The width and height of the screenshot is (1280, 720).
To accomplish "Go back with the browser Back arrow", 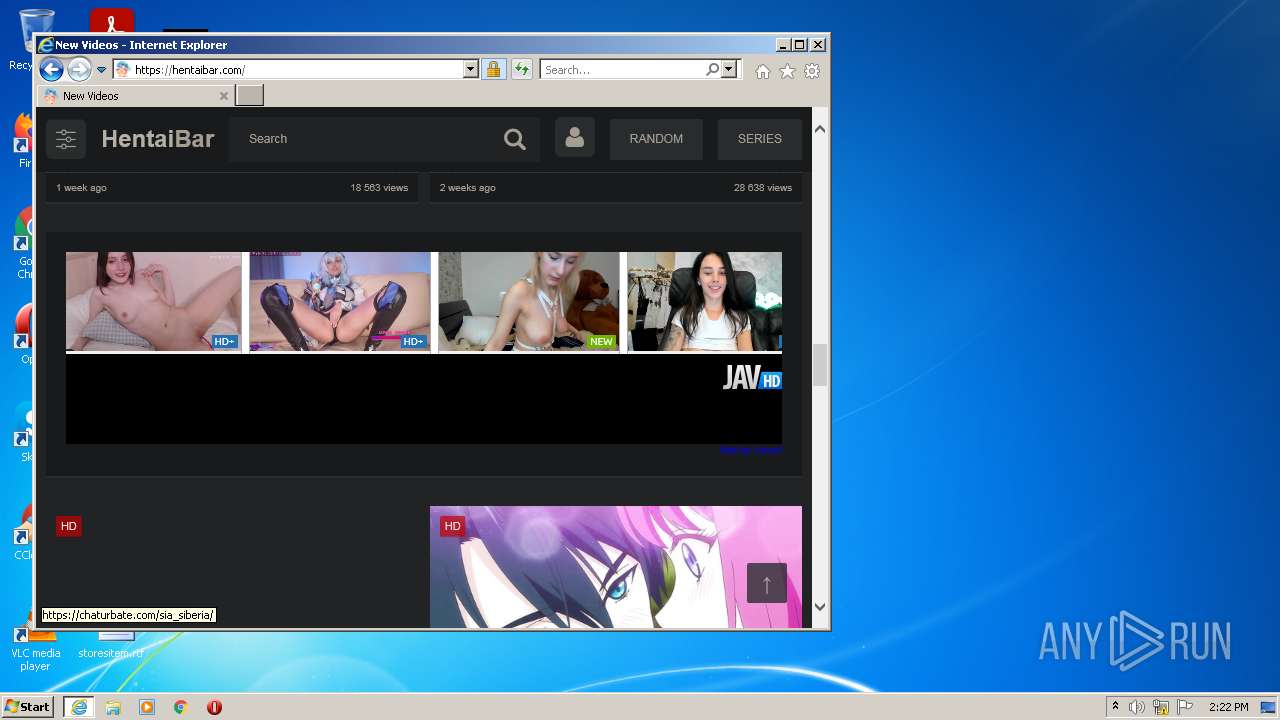I will [51, 70].
